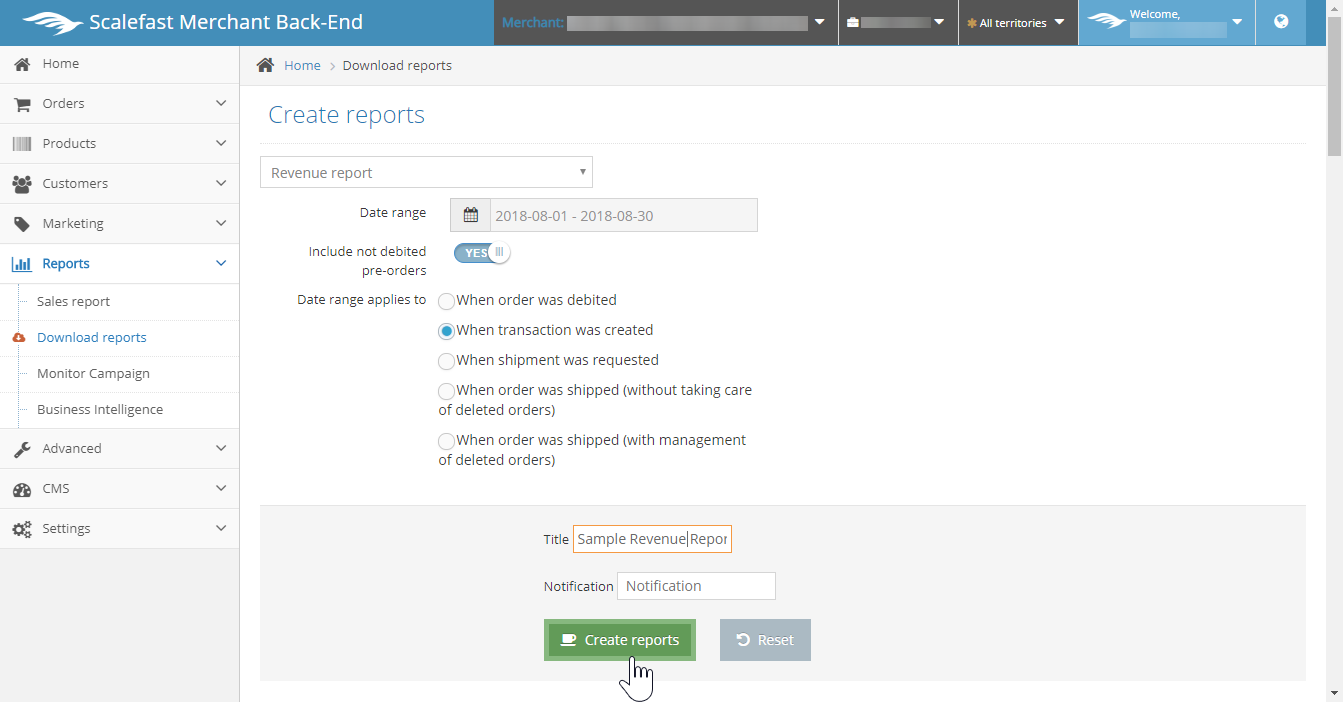Open Business Intelligence submenu item
Screen dimensions: 1343x702
(99, 409)
